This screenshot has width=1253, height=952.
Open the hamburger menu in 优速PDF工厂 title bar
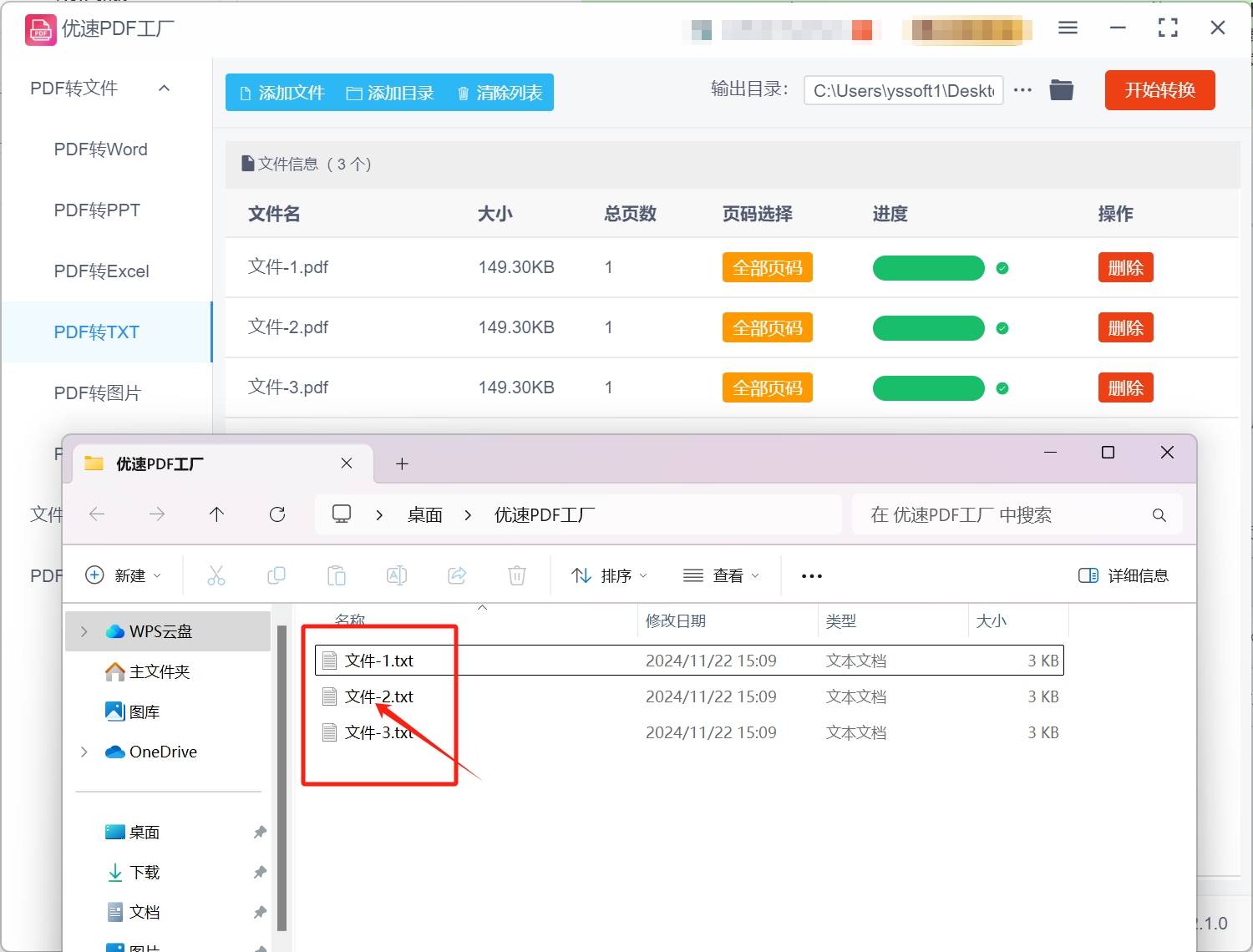(1068, 28)
